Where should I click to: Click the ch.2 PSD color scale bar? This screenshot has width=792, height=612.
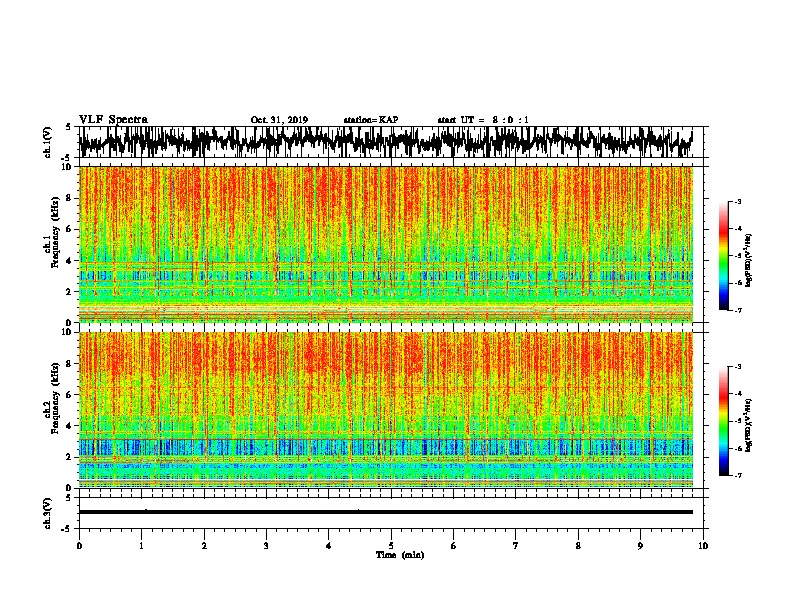[x=723, y=421]
